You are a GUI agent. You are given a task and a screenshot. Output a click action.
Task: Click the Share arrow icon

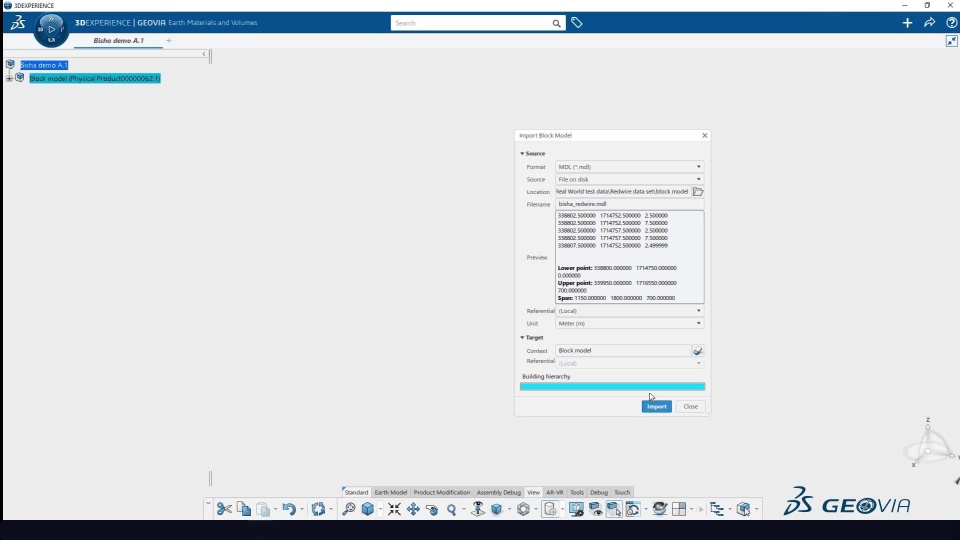pos(929,23)
